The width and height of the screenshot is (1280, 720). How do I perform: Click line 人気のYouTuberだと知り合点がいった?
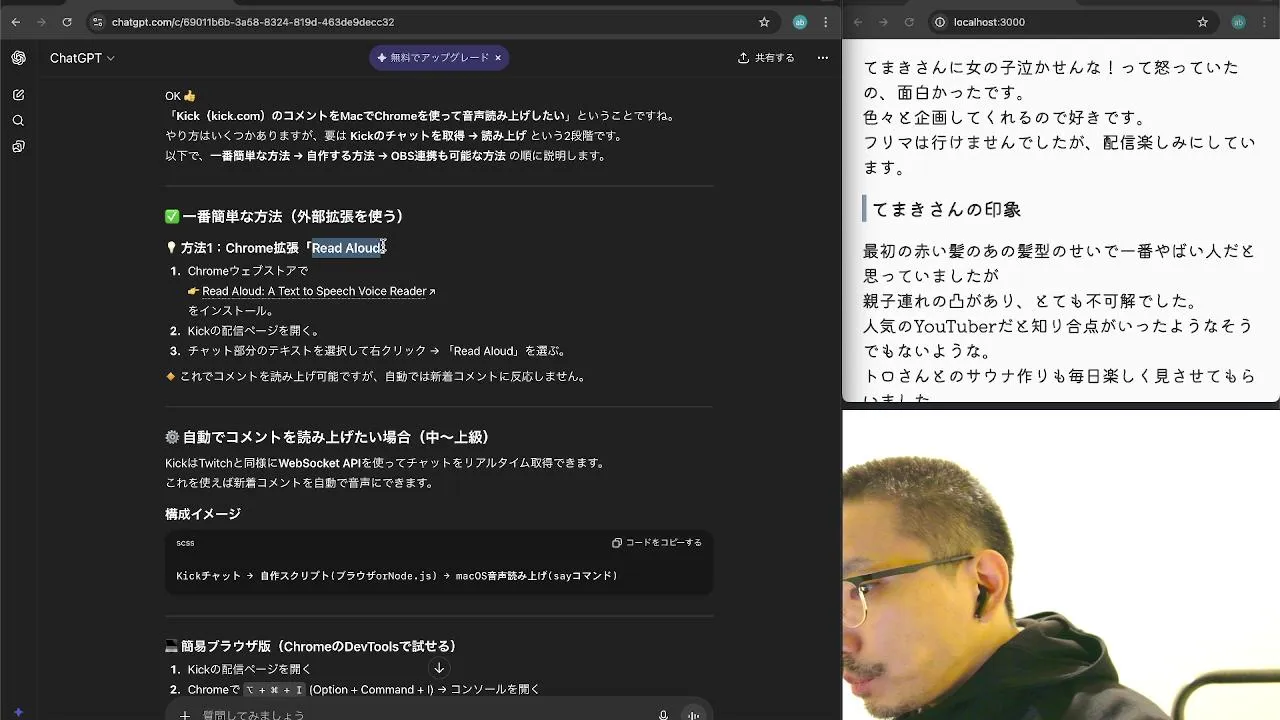coord(1058,337)
